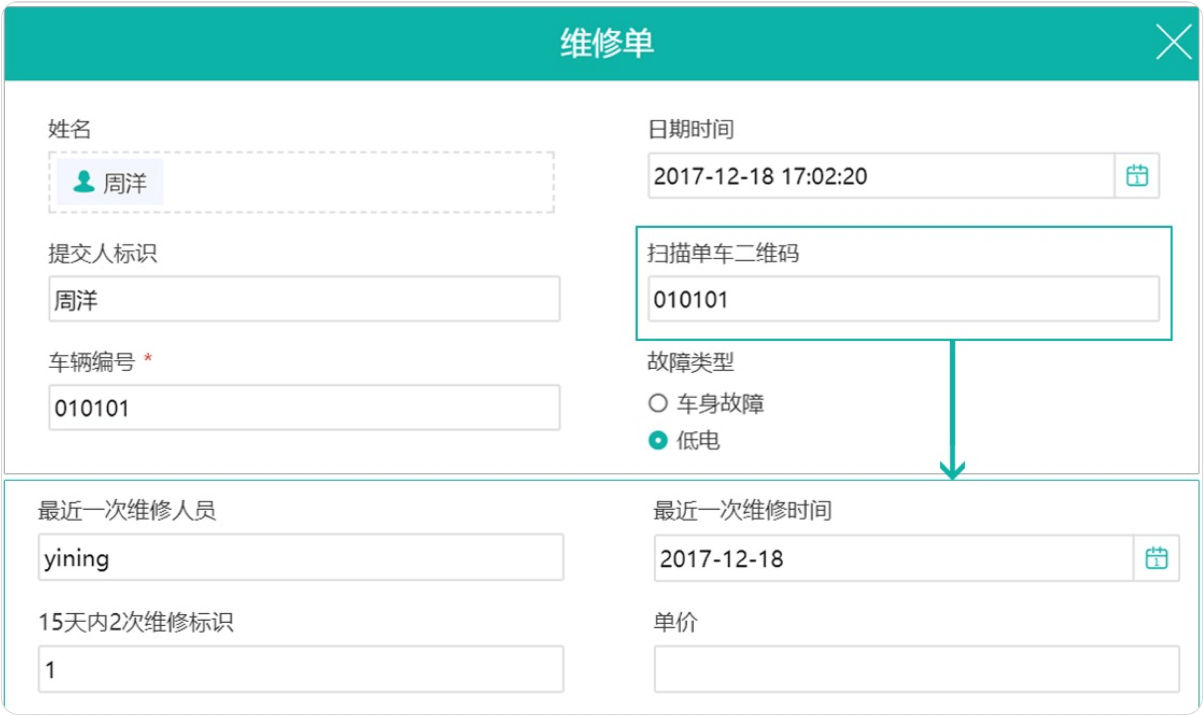Screen dimensions: 1204x716
Task: Click the 维修单 title in the header
Action: [607, 44]
